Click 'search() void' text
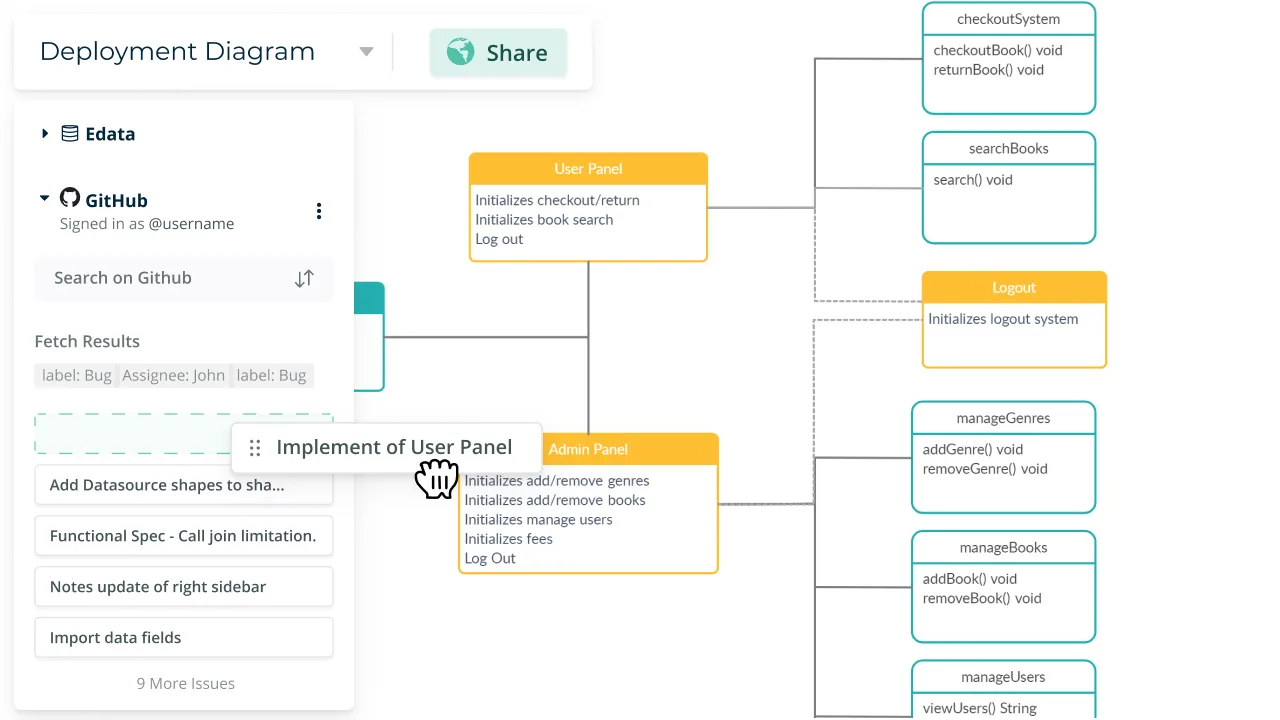Screen dimensions: 1280x720 (973, 180)
